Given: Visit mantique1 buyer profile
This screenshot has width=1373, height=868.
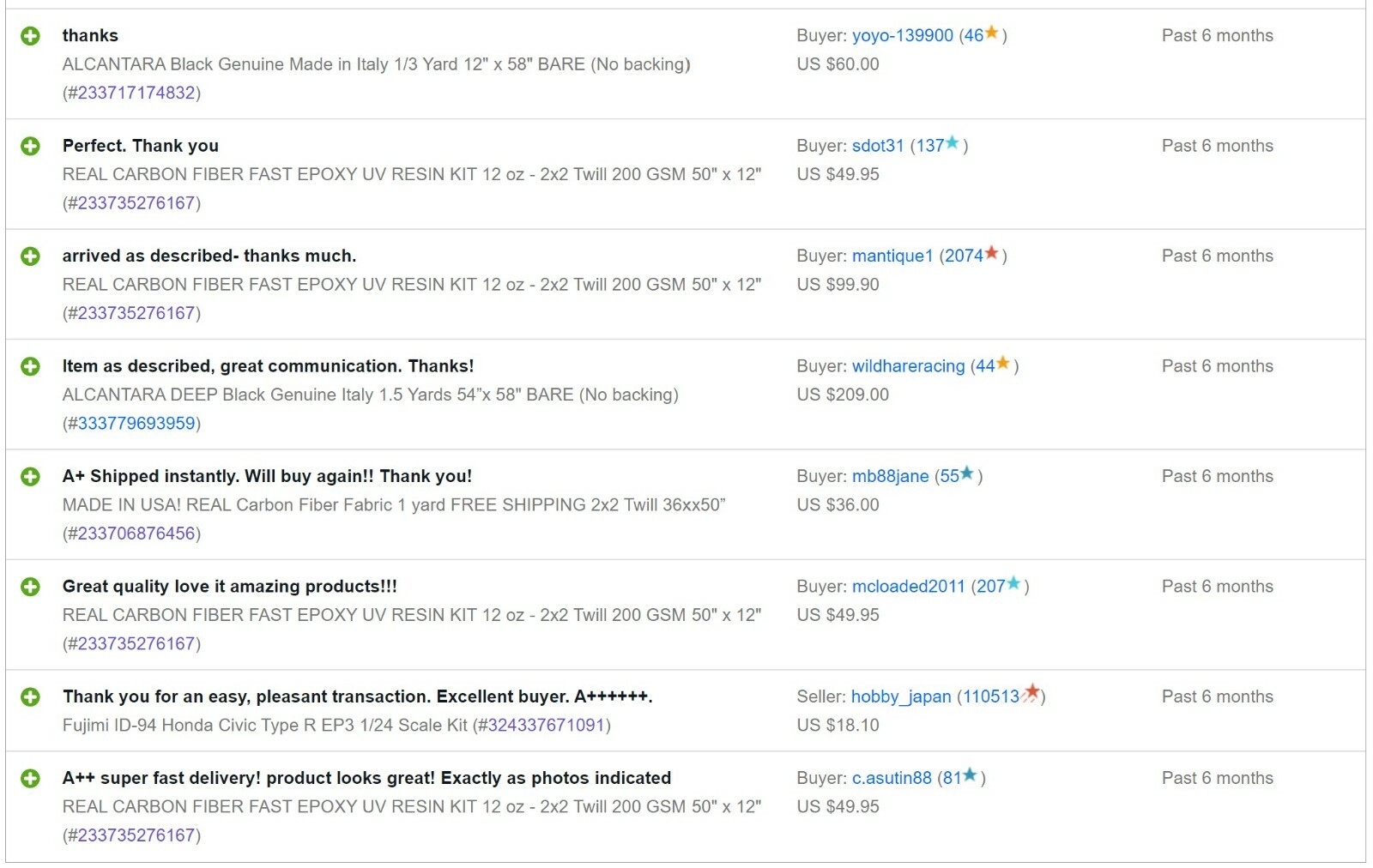Looking at the screenshot, I should 892,256.
